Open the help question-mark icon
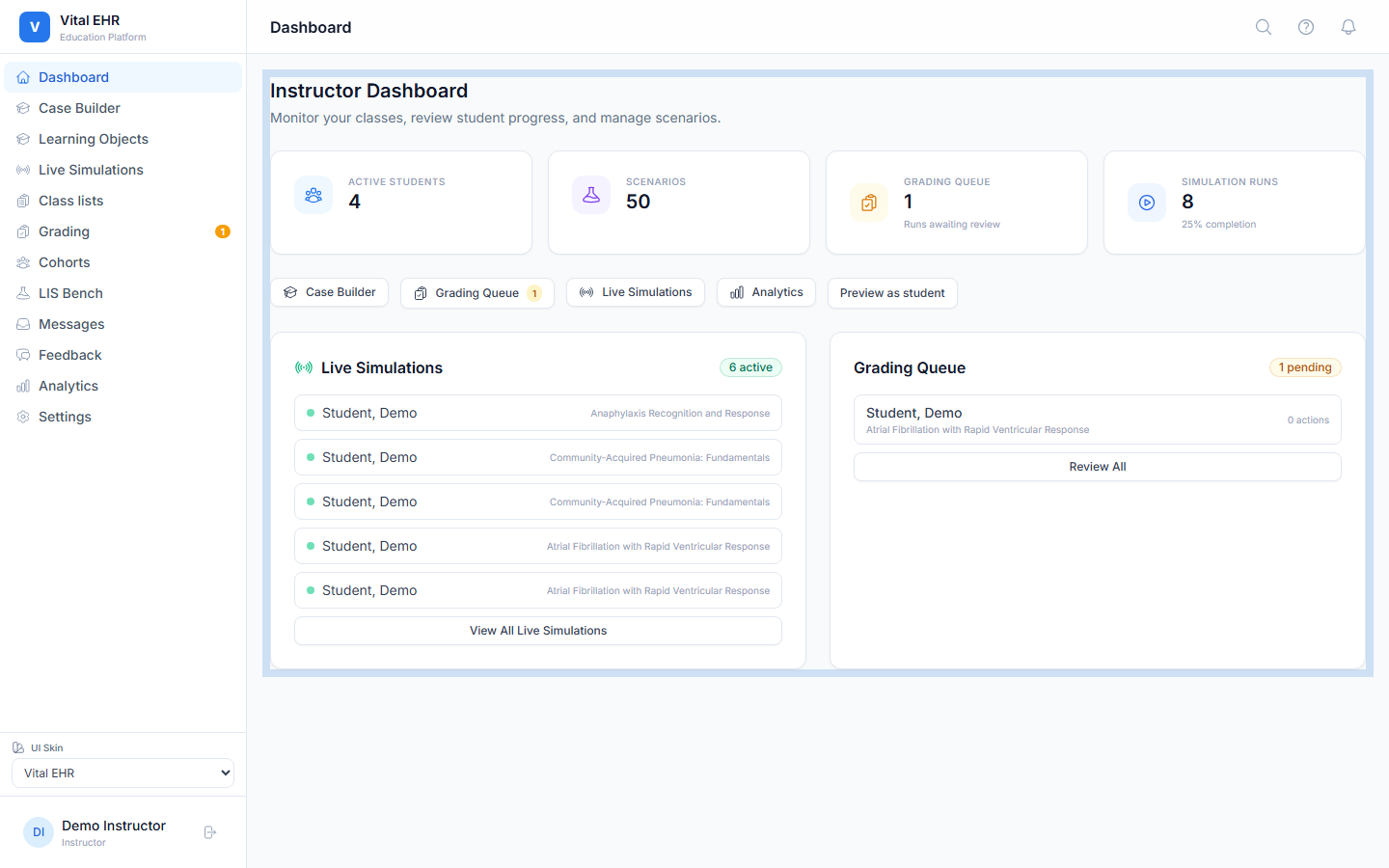Screen dimensions: 1389x868 tap(1306, 27)
